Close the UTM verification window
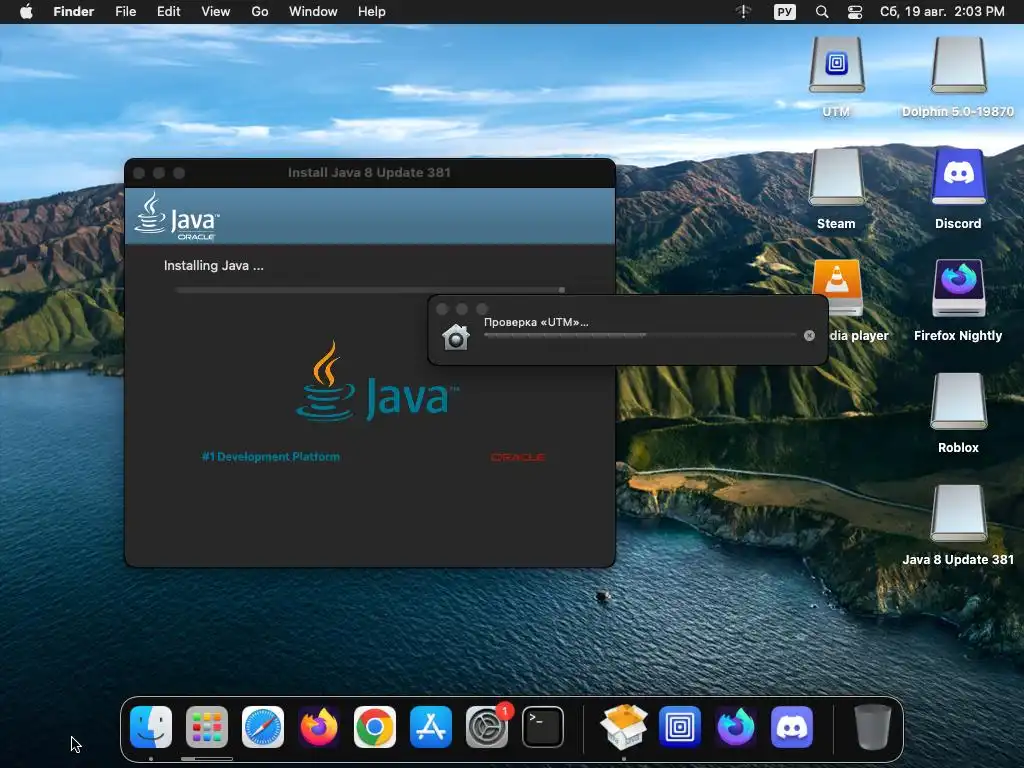Image resolution: width=1024 pixels, height=768 pixels. (x=442, y=309)
